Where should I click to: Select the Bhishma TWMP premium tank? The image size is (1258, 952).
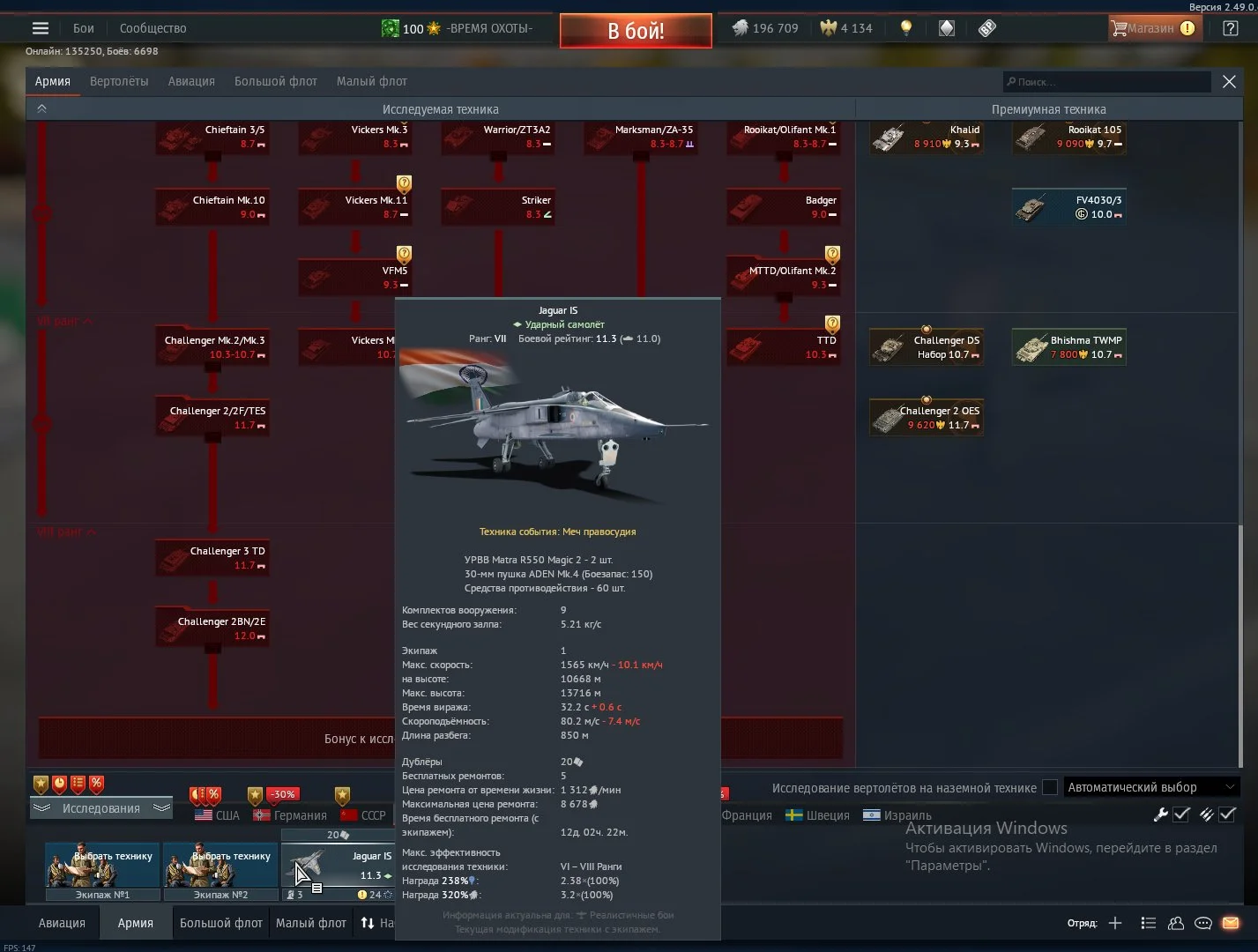1068,347
